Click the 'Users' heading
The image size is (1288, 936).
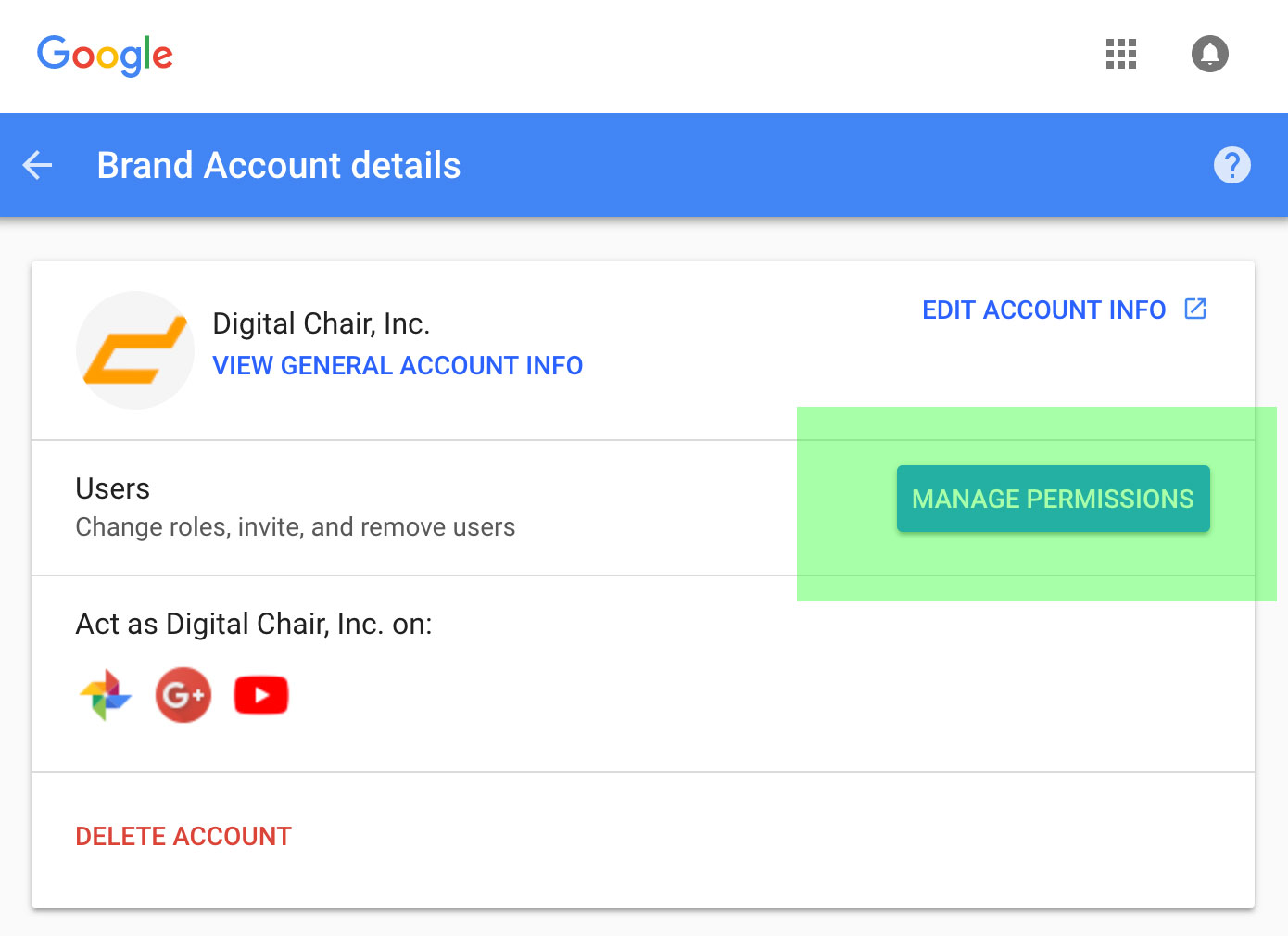[x=112, y=488]
